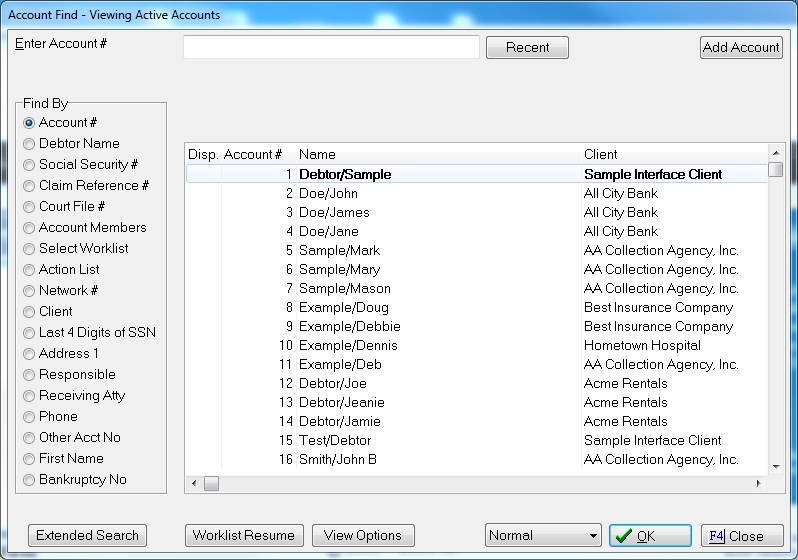Sort by the Name column header
Image resolution: width=798 pixels, height=560 pixels.
pyautogui.click(x=318, y=155)
